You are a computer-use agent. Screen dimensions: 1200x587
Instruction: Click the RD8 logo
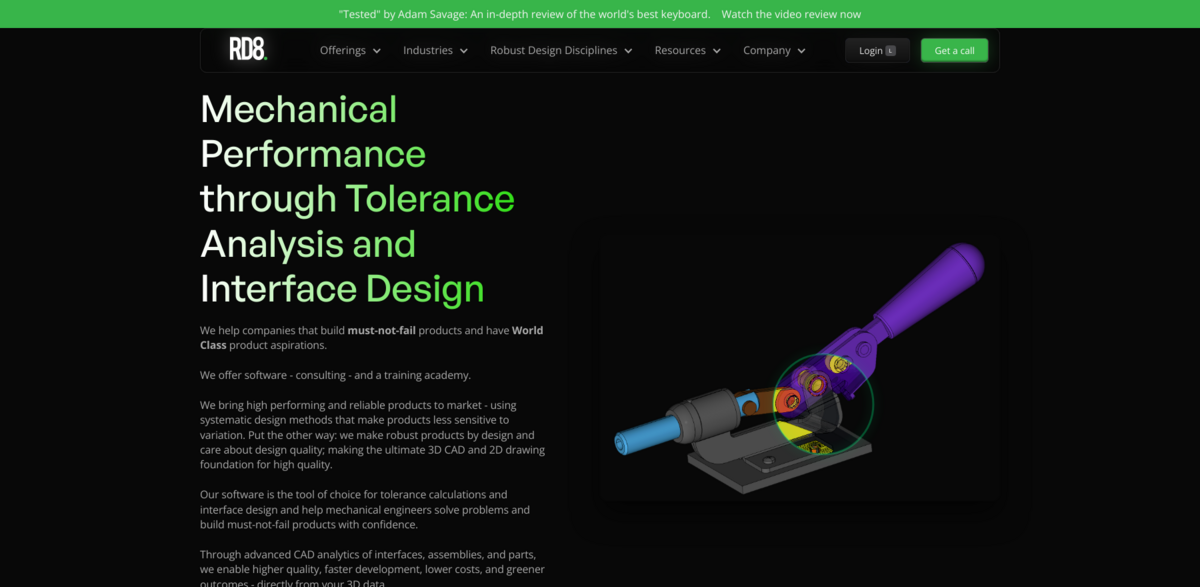[x=246, y=50]
